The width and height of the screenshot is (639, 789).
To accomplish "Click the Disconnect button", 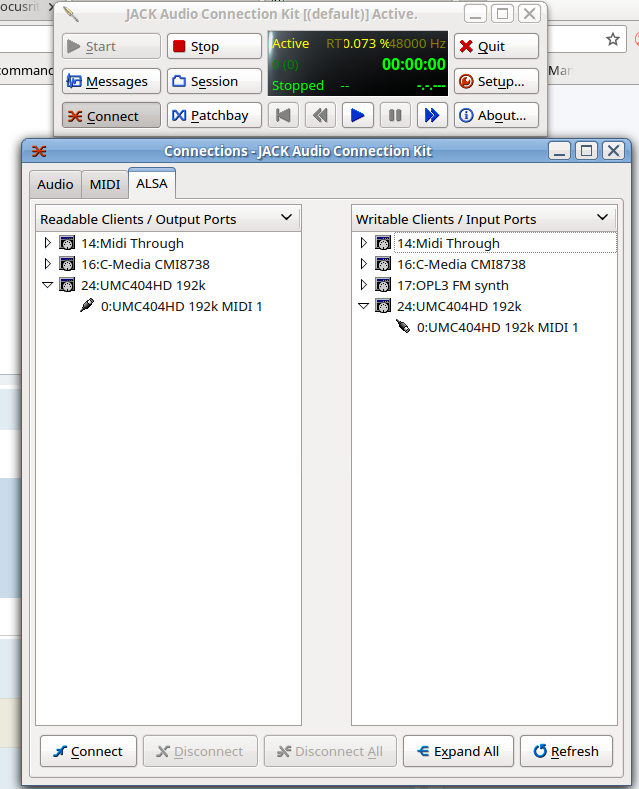I will coord(200,751).
